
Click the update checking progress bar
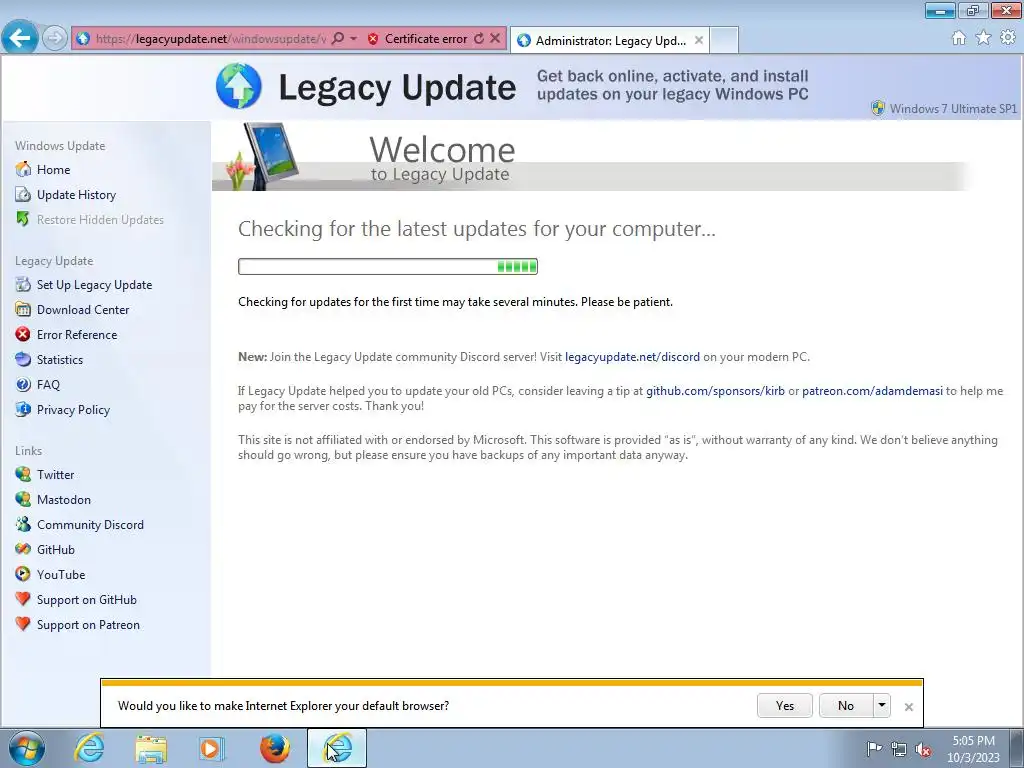pos(388,266)
